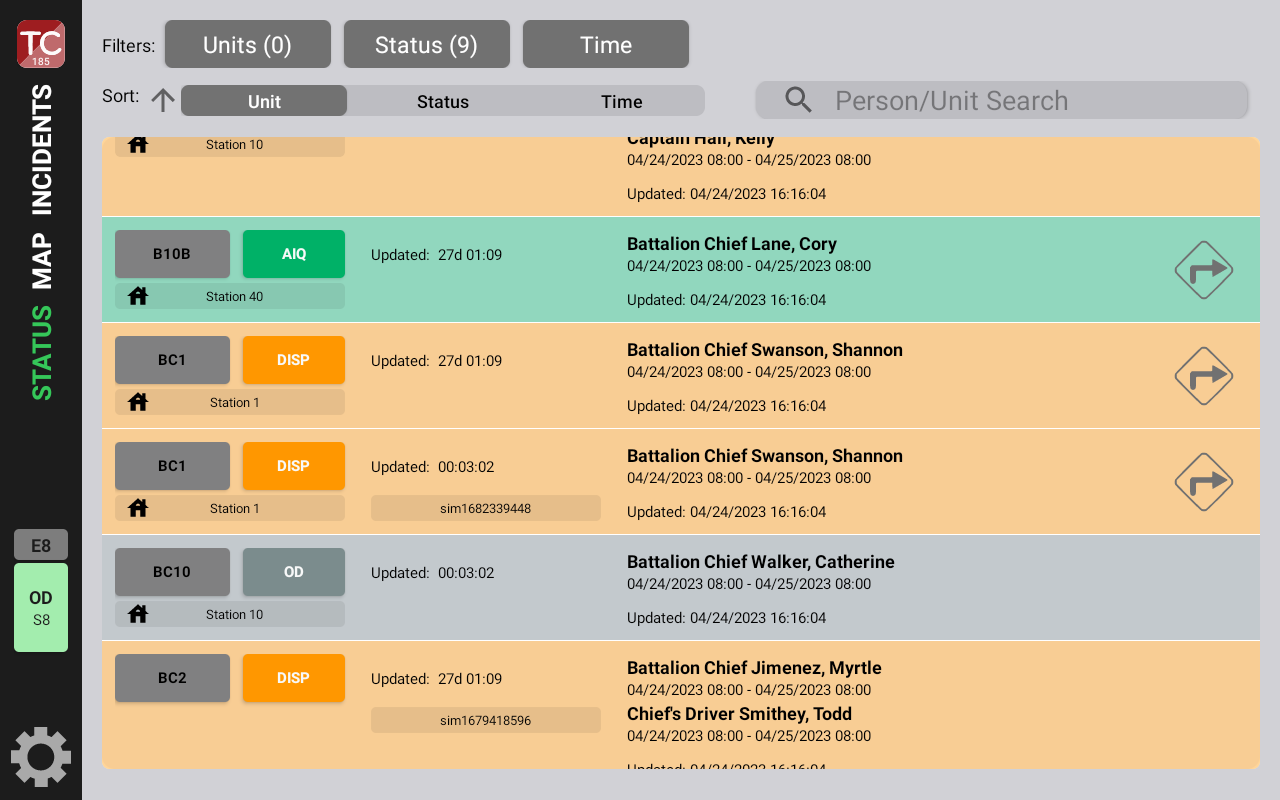Viewport: 1280px width, 800px height.
Task: Click the home icon in the BC10 row
Action: point(138,614)
